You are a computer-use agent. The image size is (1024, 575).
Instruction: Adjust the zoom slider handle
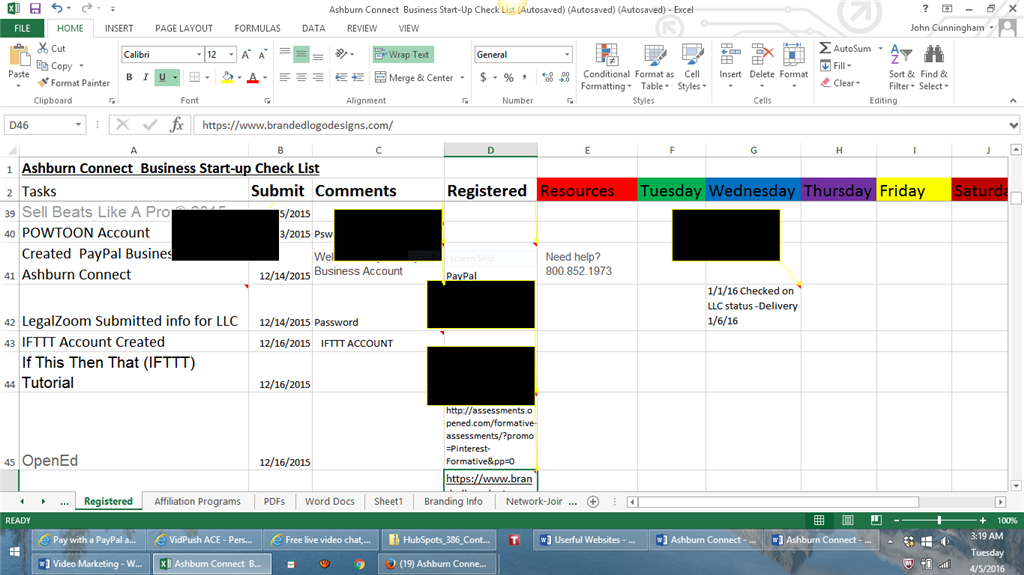tap(939, 520)
